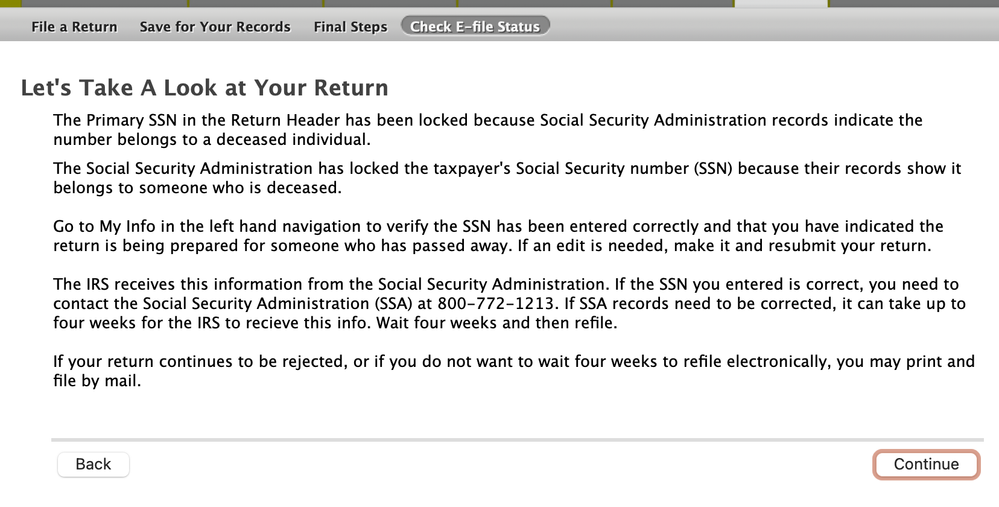Click "Wait four weeks and then refile" text
The image size is (999, 507).
click(x=496, y=322)
